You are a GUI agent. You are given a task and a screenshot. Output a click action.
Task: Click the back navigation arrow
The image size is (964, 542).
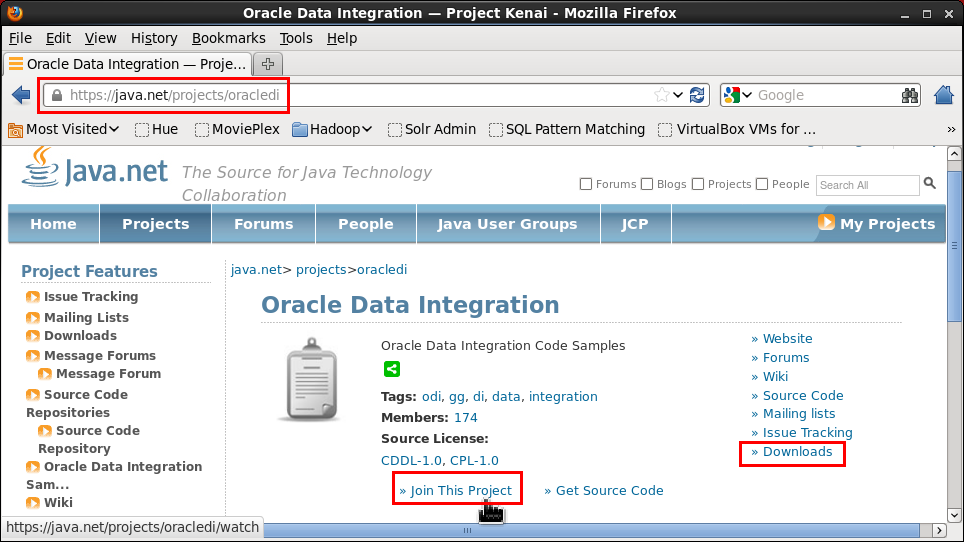pyautogui.click(x=21, y=95)
